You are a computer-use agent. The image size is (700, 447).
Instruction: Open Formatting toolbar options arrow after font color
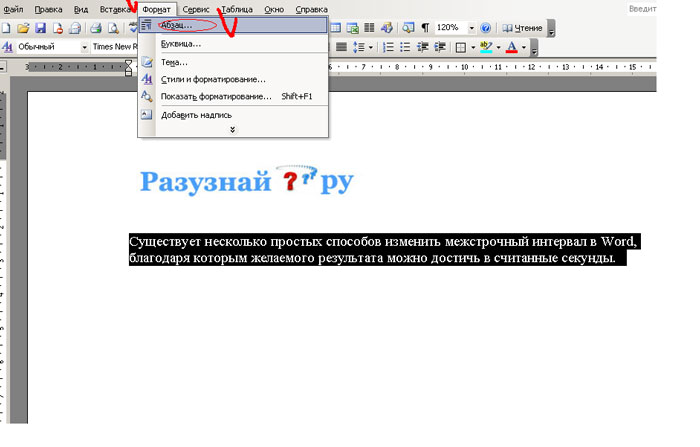pyautogui.click(x=534, y=48)
